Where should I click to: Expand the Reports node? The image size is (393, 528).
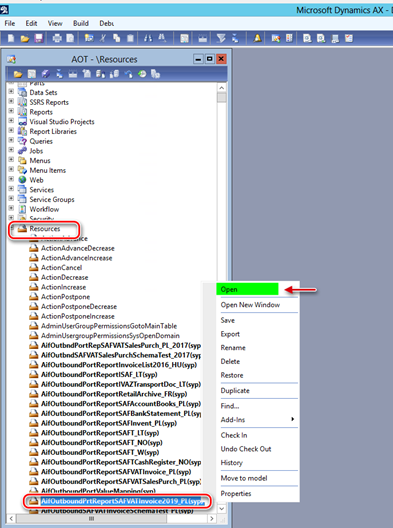pos(11,111)
